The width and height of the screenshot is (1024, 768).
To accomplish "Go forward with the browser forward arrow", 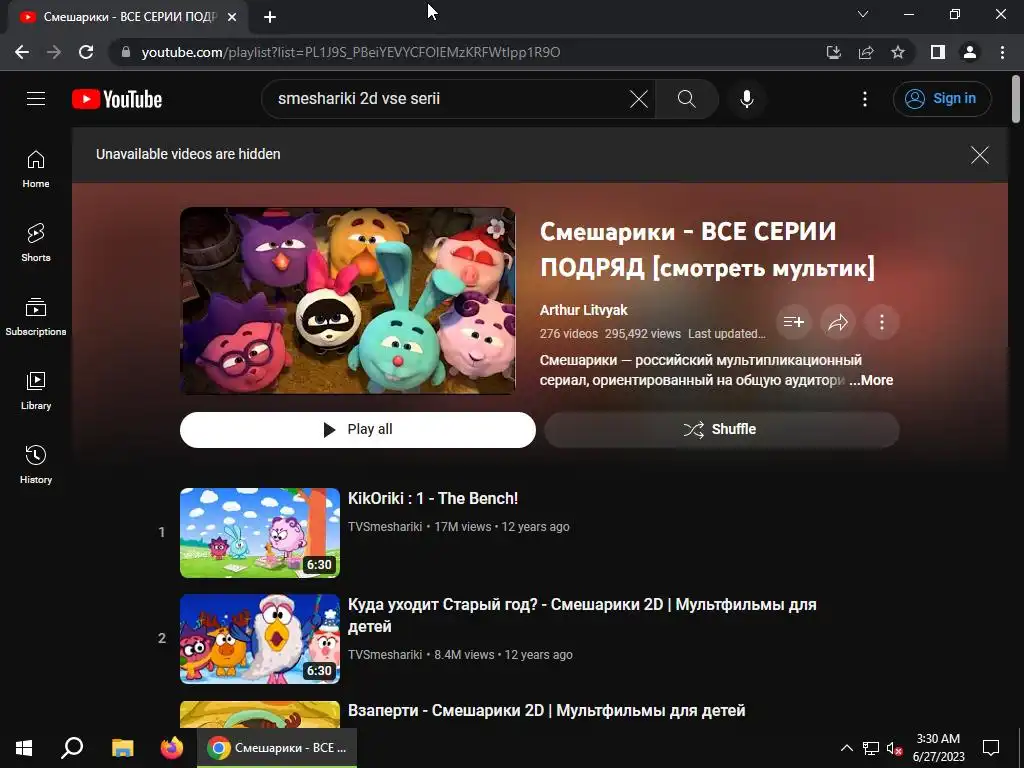I will [x=54, y=52].
